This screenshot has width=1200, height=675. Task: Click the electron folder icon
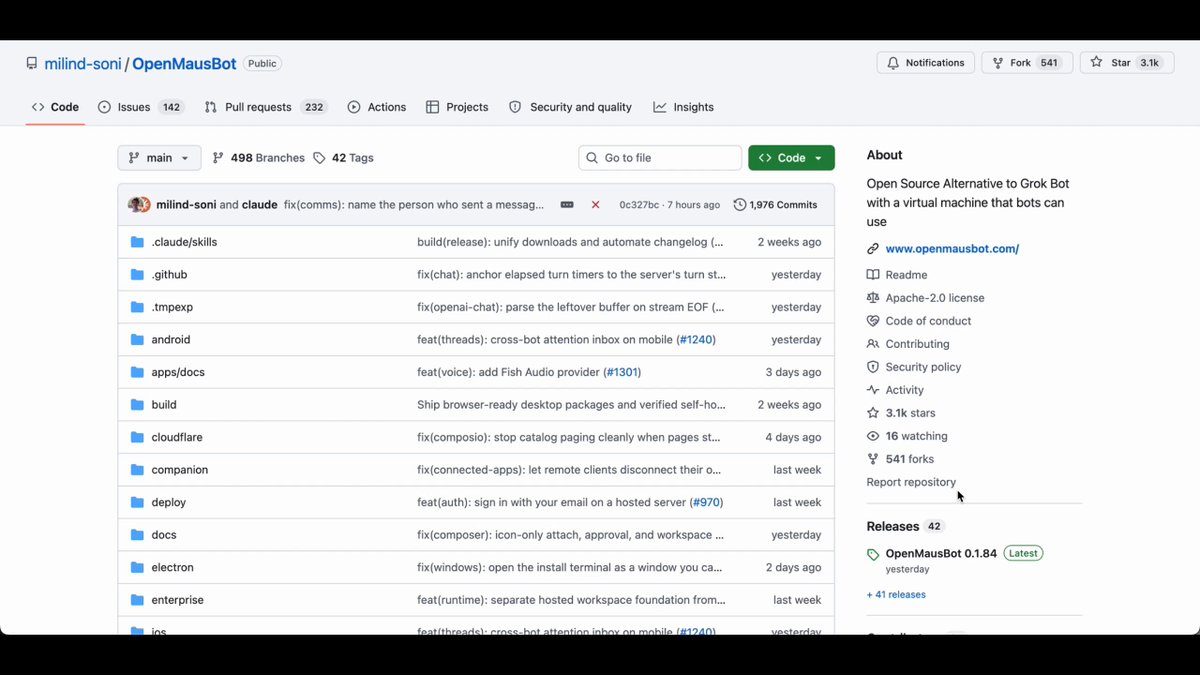tap(137, 567)
